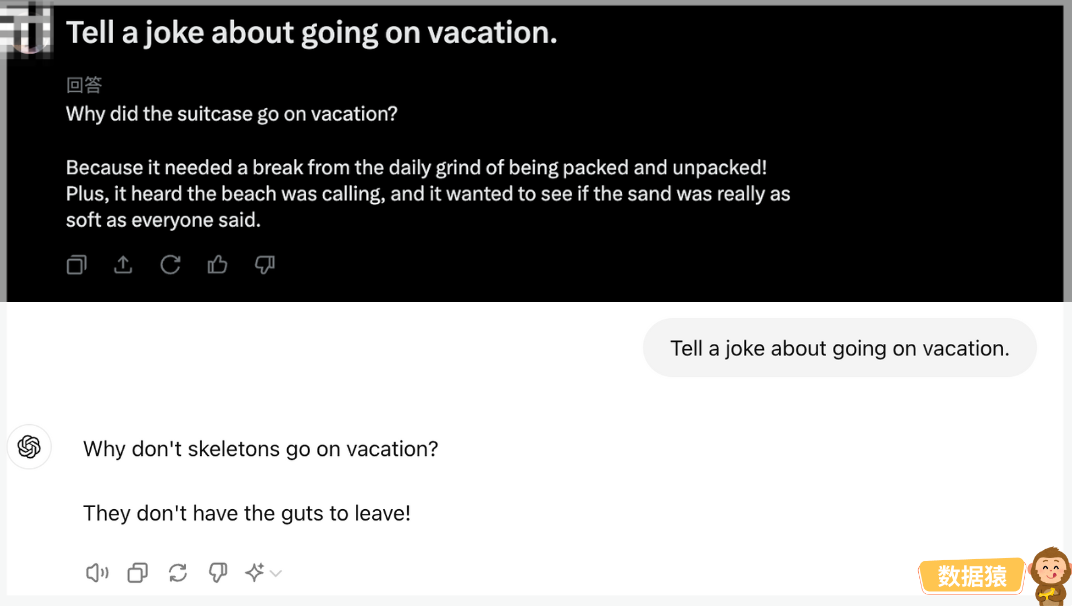Copy the skeleton joke response
The image size is (1072, 606).
(137, 572)
